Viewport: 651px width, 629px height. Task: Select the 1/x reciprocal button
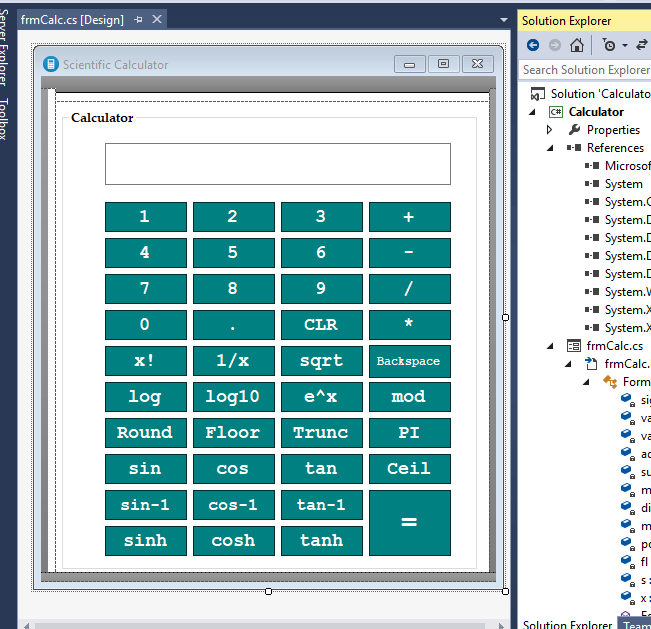(x=234, y=361)
